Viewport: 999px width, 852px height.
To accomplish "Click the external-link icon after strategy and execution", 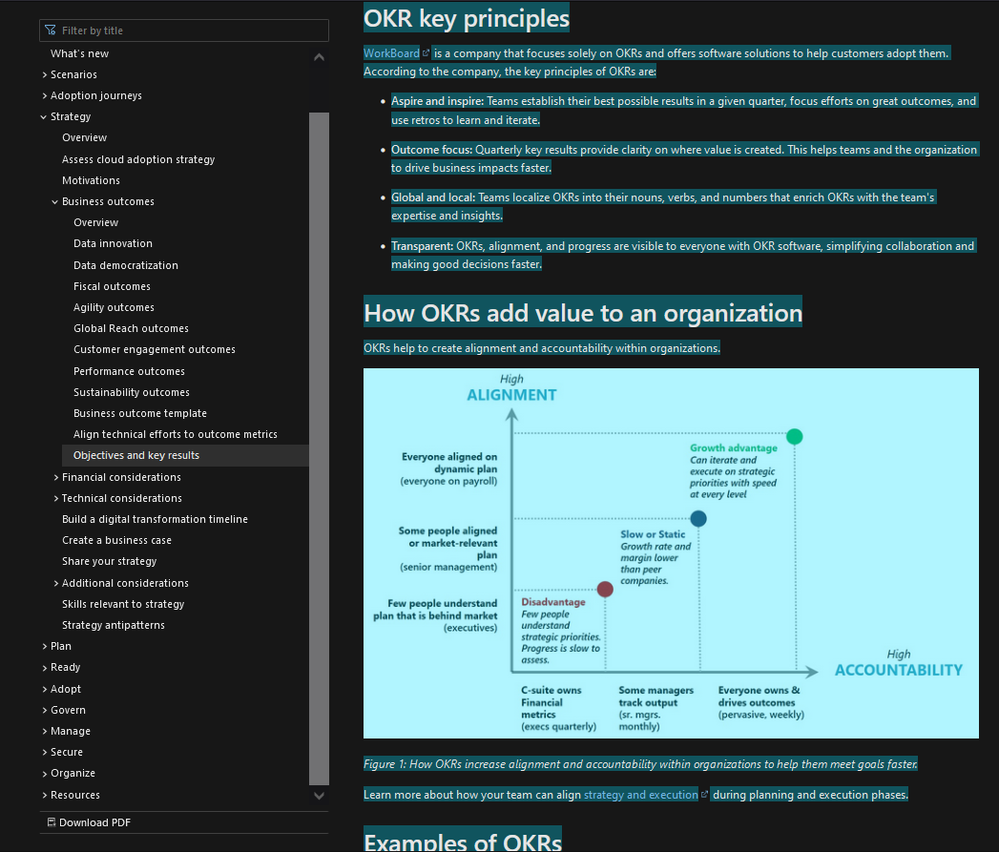I will pos(704,794).
